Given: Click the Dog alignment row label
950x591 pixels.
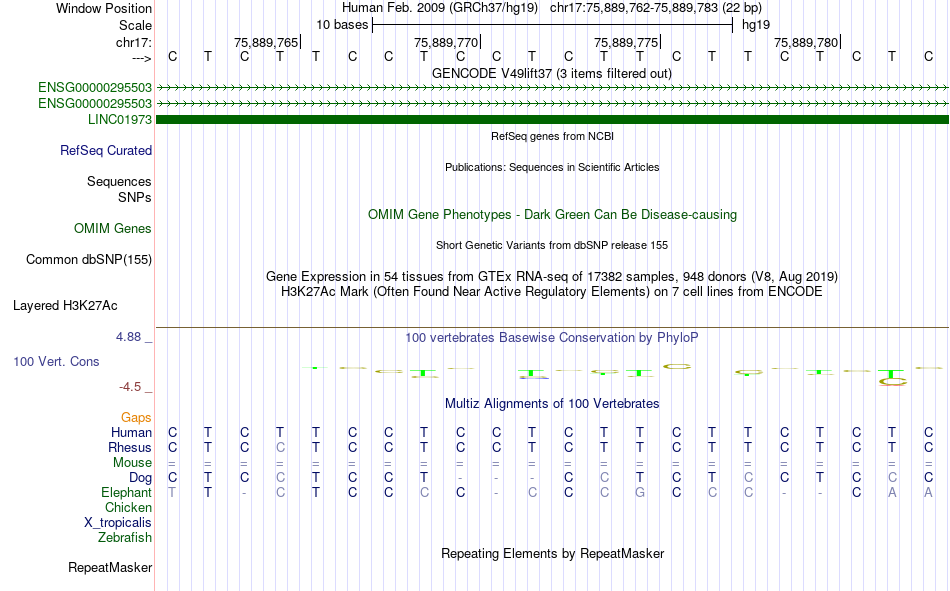Looking at the screenshot, I should (x=140, y=478).
